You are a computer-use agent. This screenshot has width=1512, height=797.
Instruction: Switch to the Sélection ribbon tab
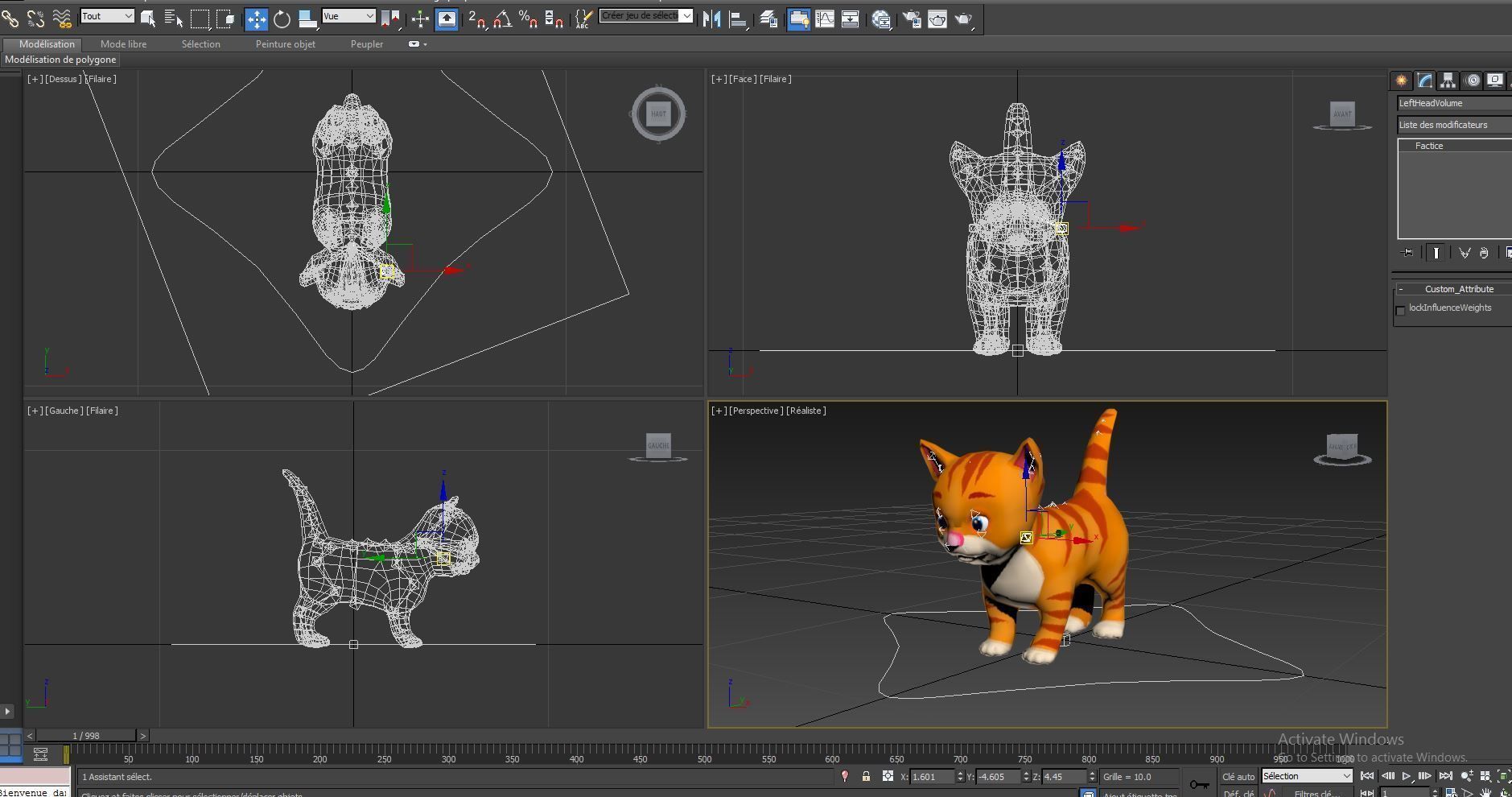tap(200, 44)
